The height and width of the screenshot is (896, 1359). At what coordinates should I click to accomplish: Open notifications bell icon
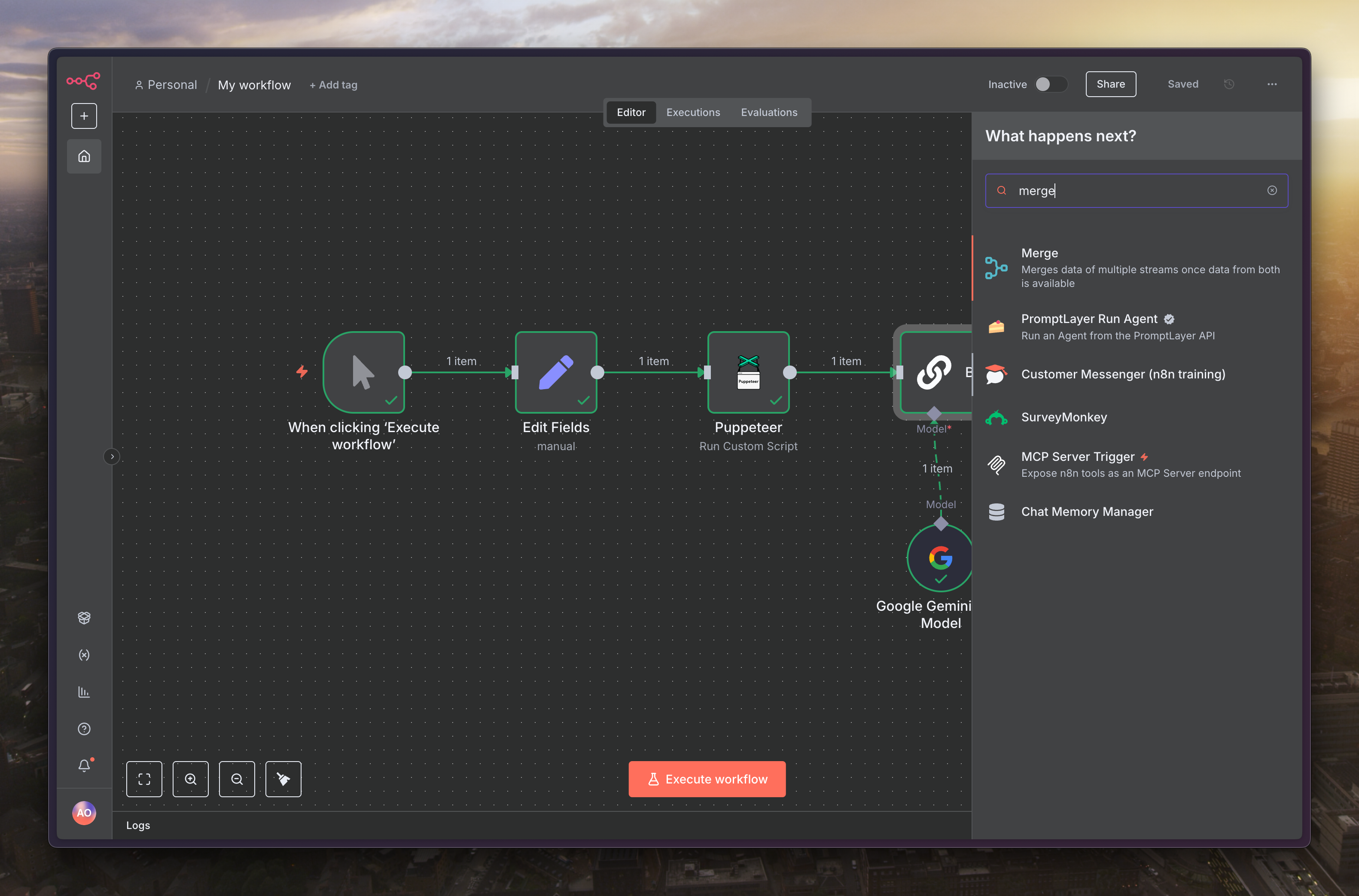84,765
